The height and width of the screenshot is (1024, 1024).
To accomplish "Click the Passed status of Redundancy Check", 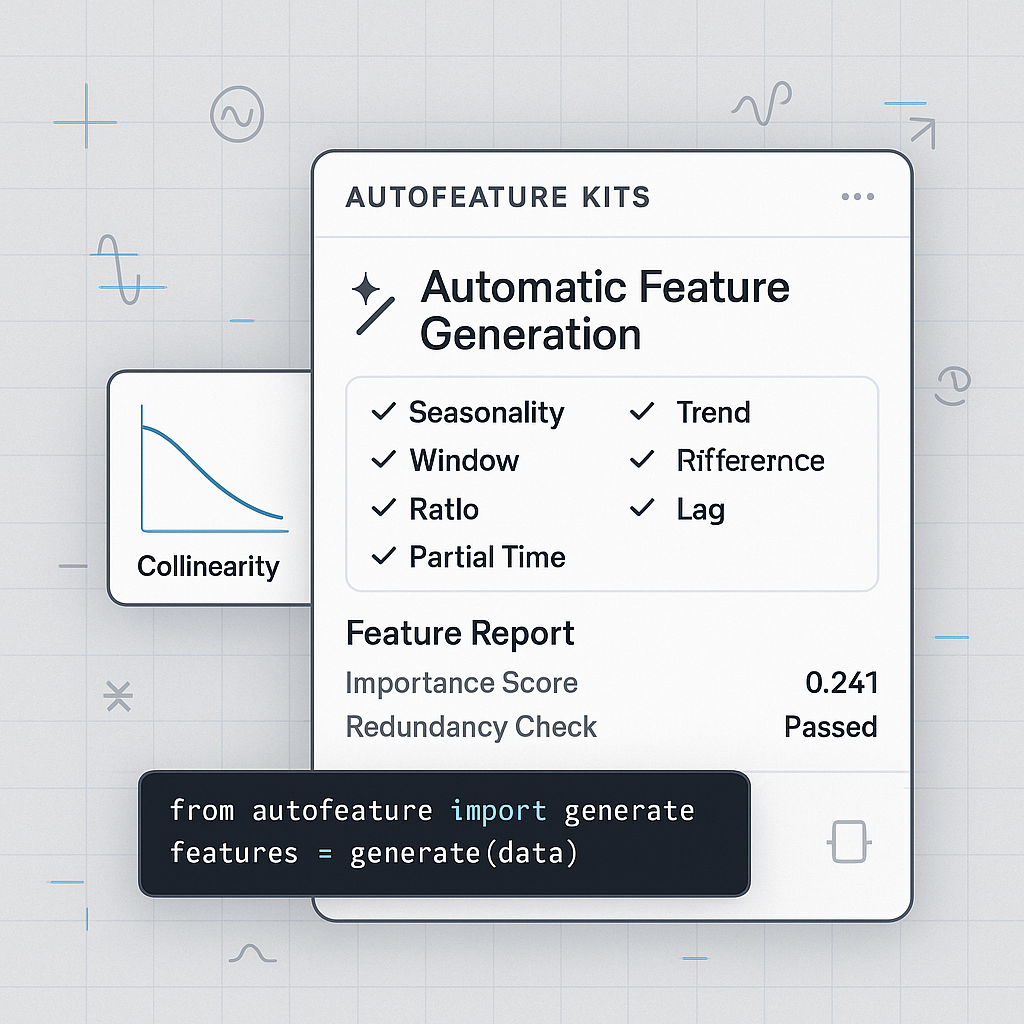I will pyautogui.click(x=830, y=727).
